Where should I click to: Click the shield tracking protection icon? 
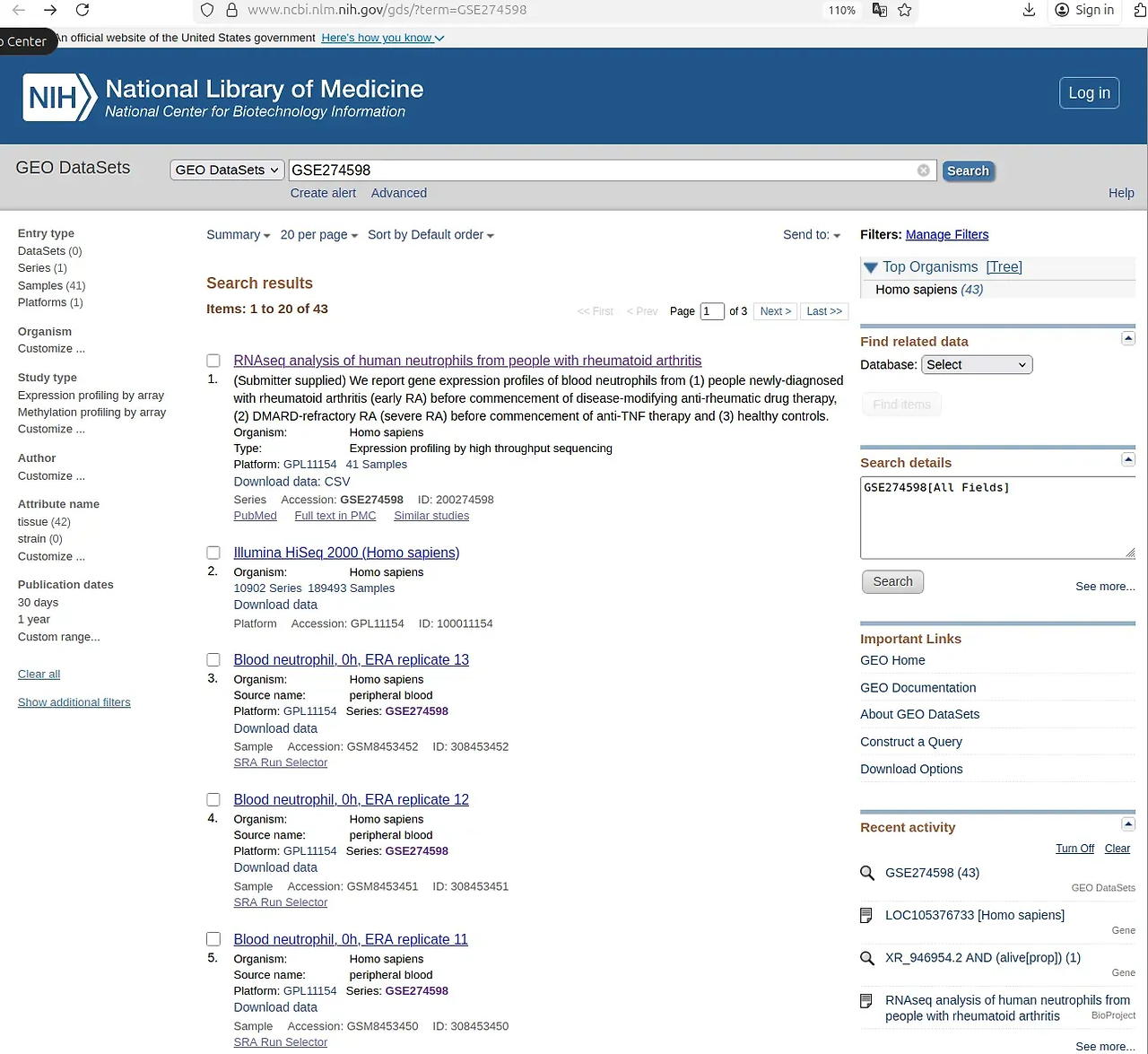tap(207, 10)
